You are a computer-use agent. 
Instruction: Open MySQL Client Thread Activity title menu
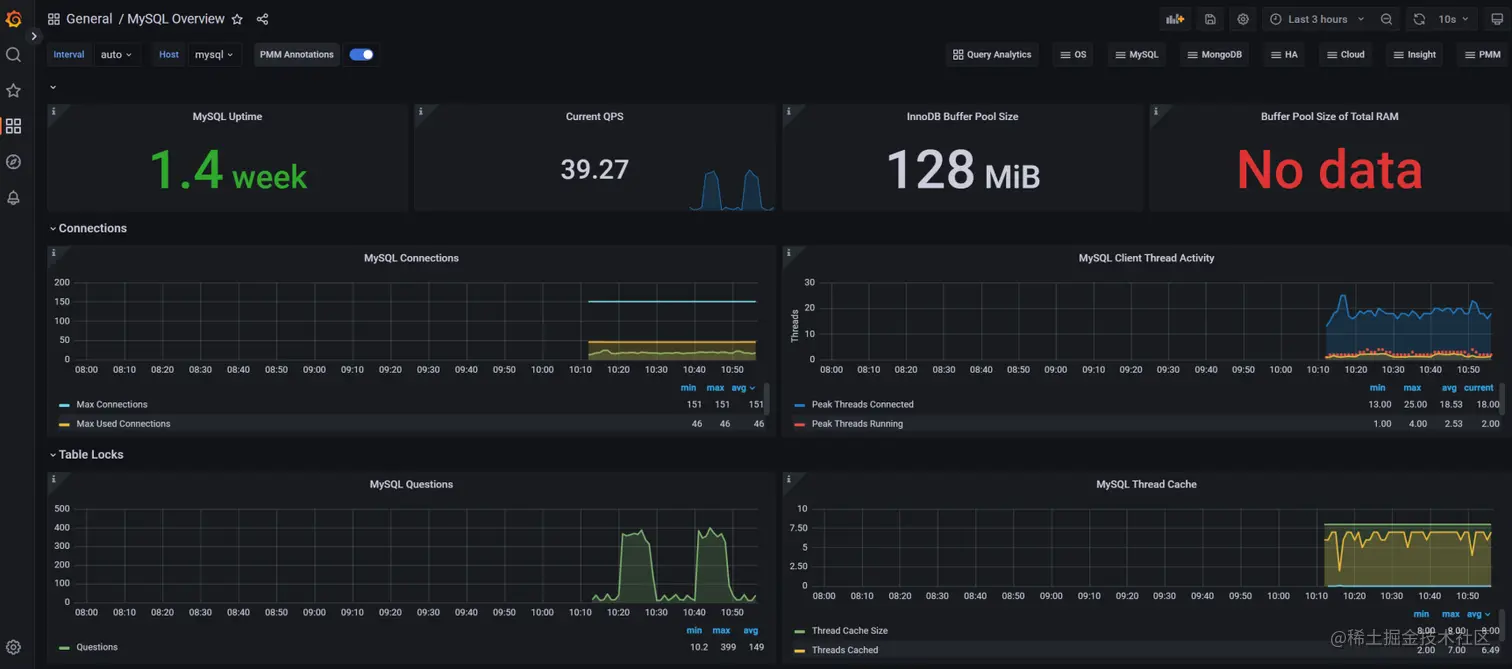tap(1146, 258)
